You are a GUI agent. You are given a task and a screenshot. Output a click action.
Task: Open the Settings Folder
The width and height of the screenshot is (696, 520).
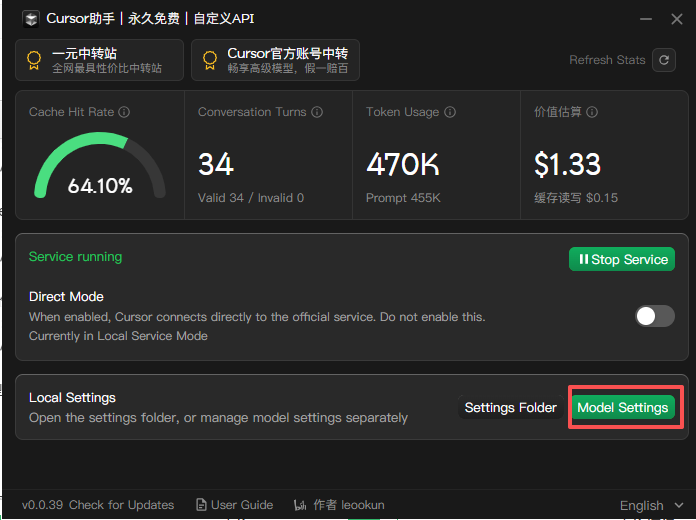510,407
